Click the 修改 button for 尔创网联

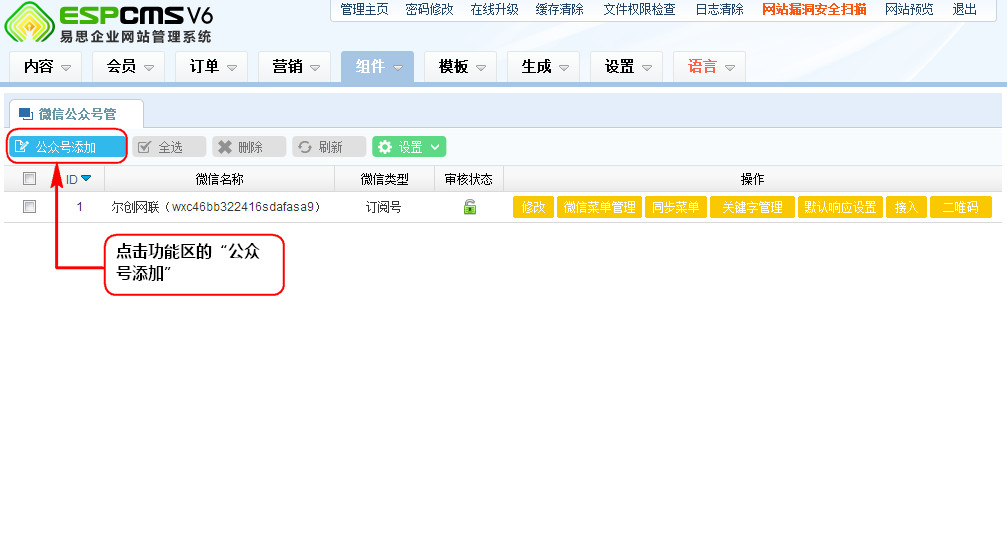click(533, 207)
